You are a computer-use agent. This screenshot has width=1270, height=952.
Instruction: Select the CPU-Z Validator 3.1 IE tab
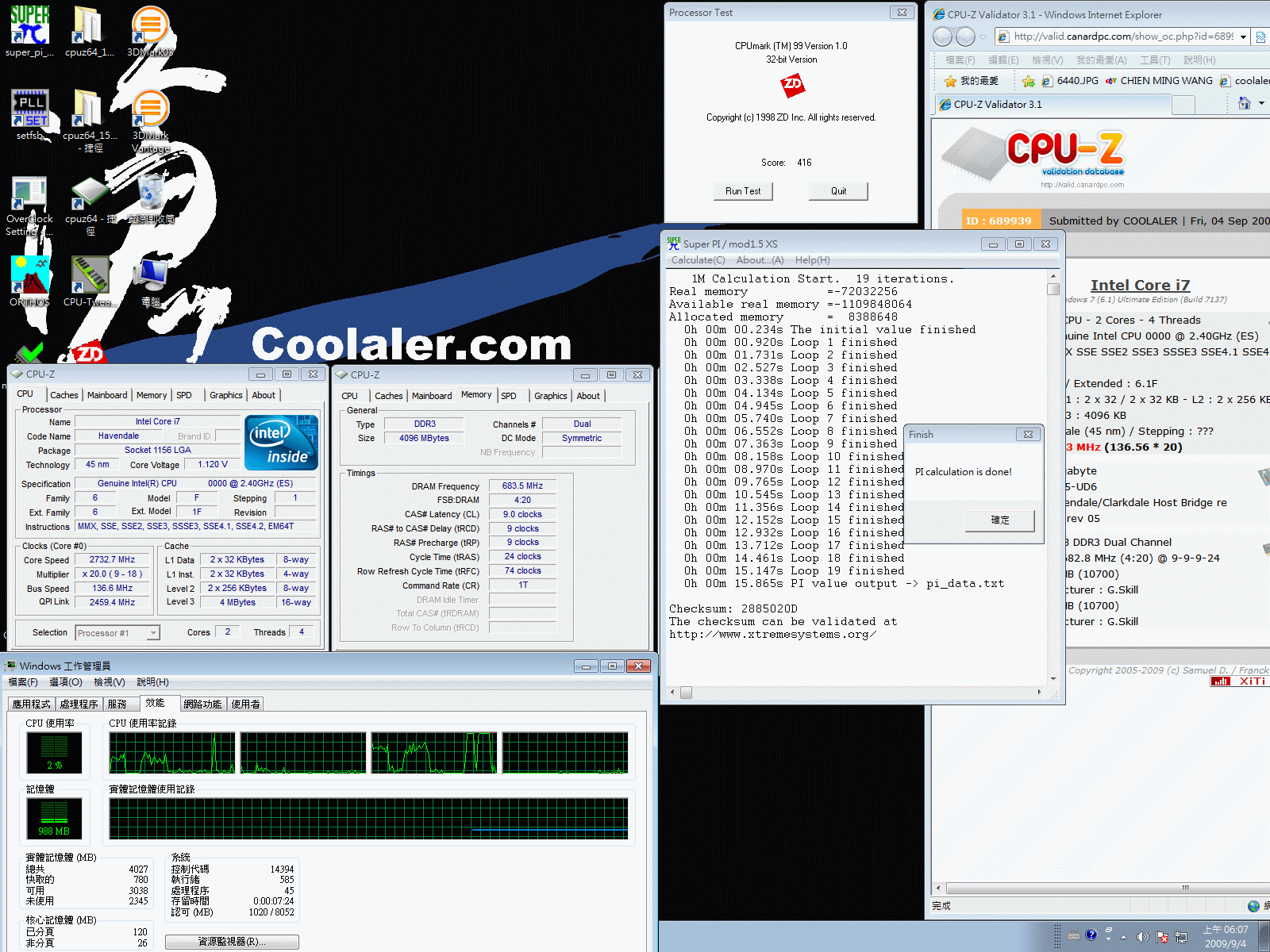pos(1052,105)
